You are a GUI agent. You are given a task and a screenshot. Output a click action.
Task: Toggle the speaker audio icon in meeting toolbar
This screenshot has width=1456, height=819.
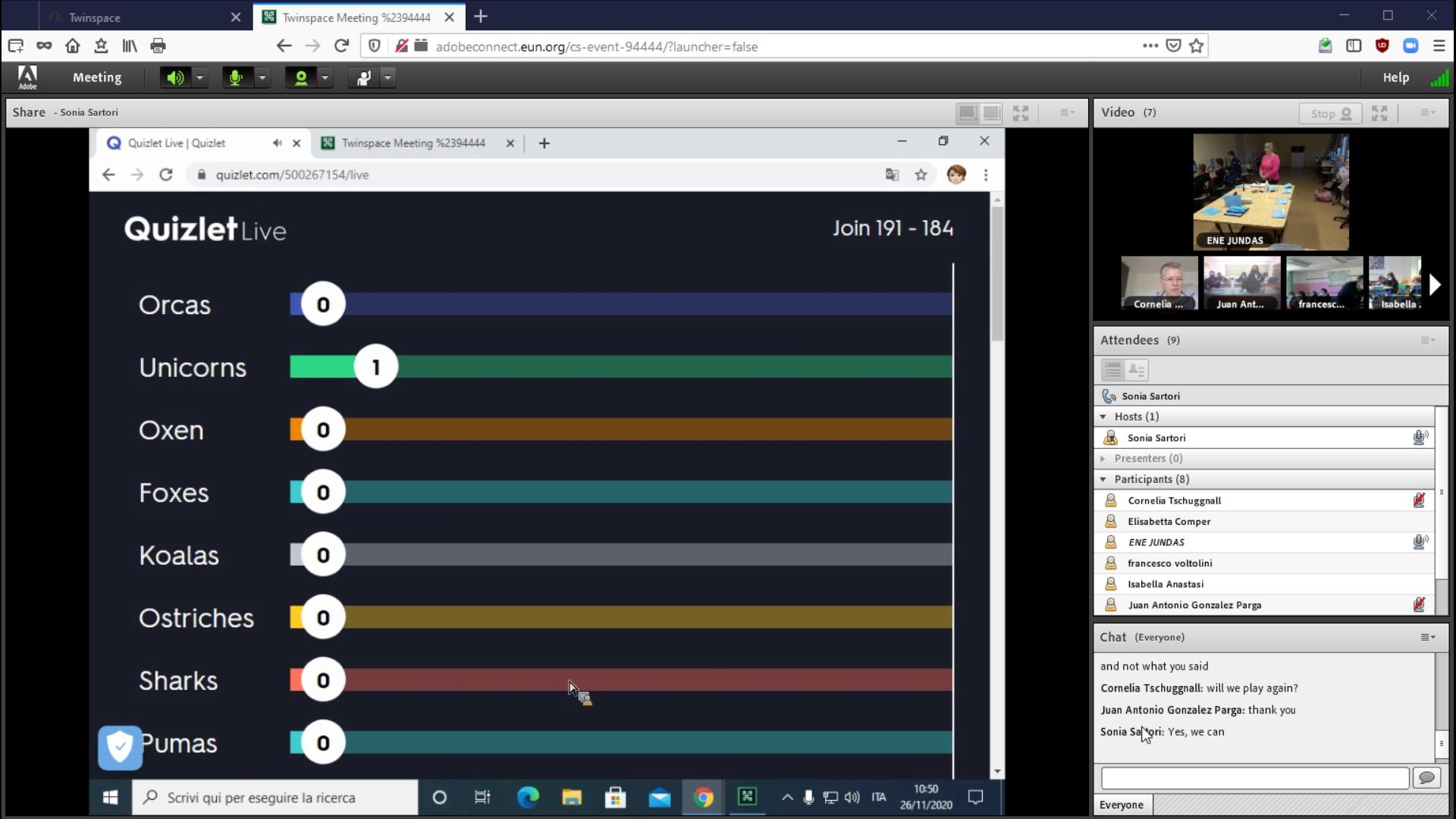pyautogui.click(x=175, y=77)
